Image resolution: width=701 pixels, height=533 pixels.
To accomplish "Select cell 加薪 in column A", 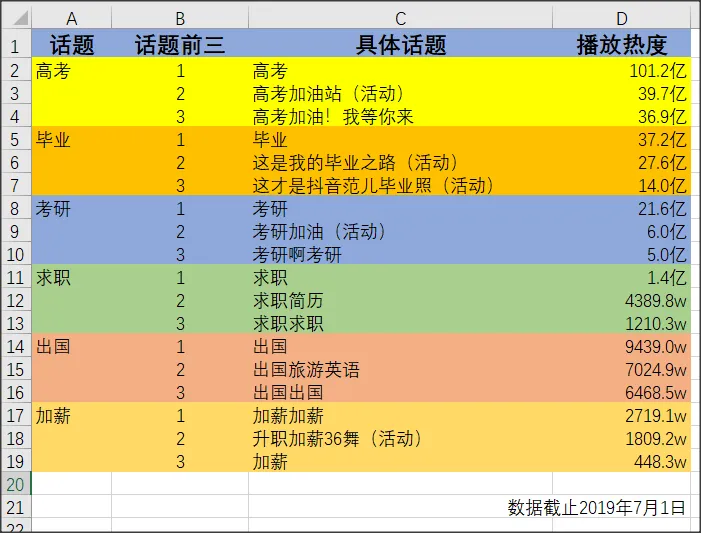I will [72, 415].
